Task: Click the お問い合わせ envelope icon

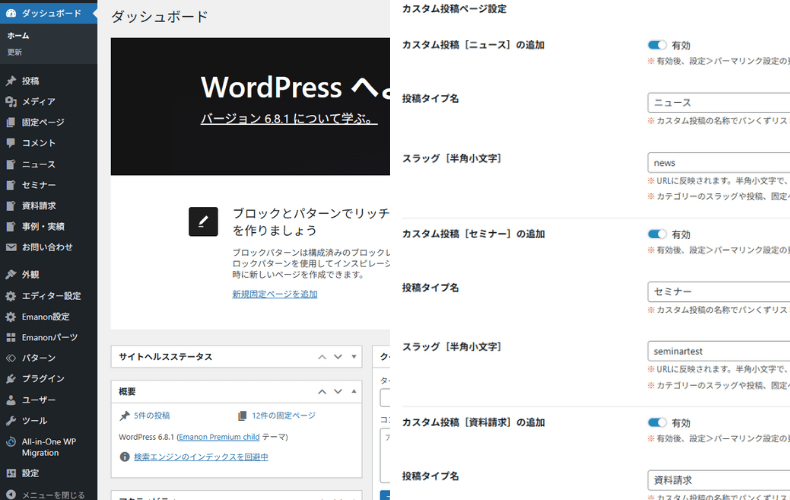Action: [x=11, y=247]
